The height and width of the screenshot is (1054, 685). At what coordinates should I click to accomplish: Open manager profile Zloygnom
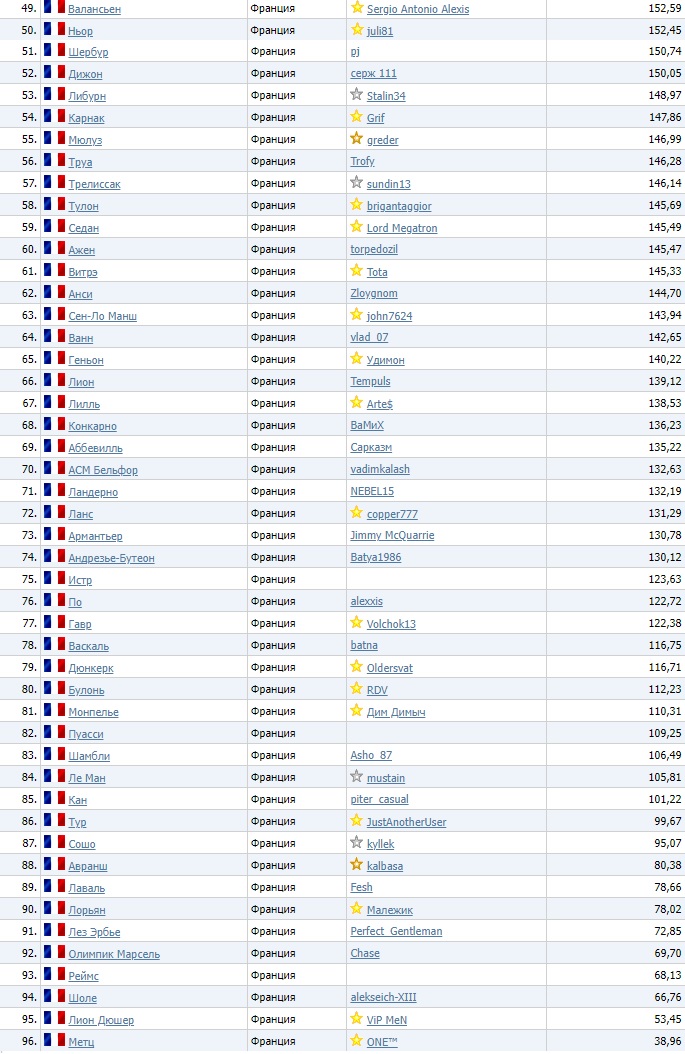(x=374, y=293)
